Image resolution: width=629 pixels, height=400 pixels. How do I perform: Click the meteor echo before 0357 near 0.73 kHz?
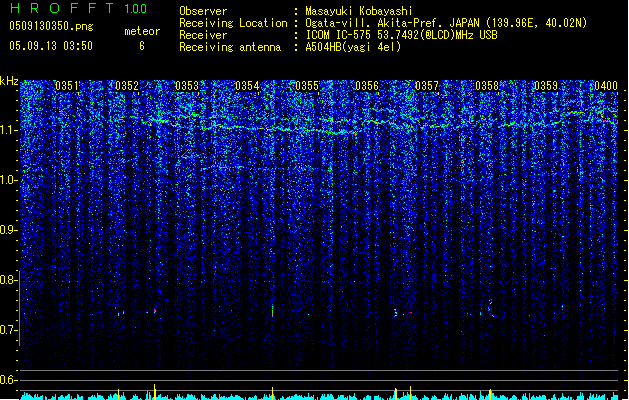coord(396,313)
